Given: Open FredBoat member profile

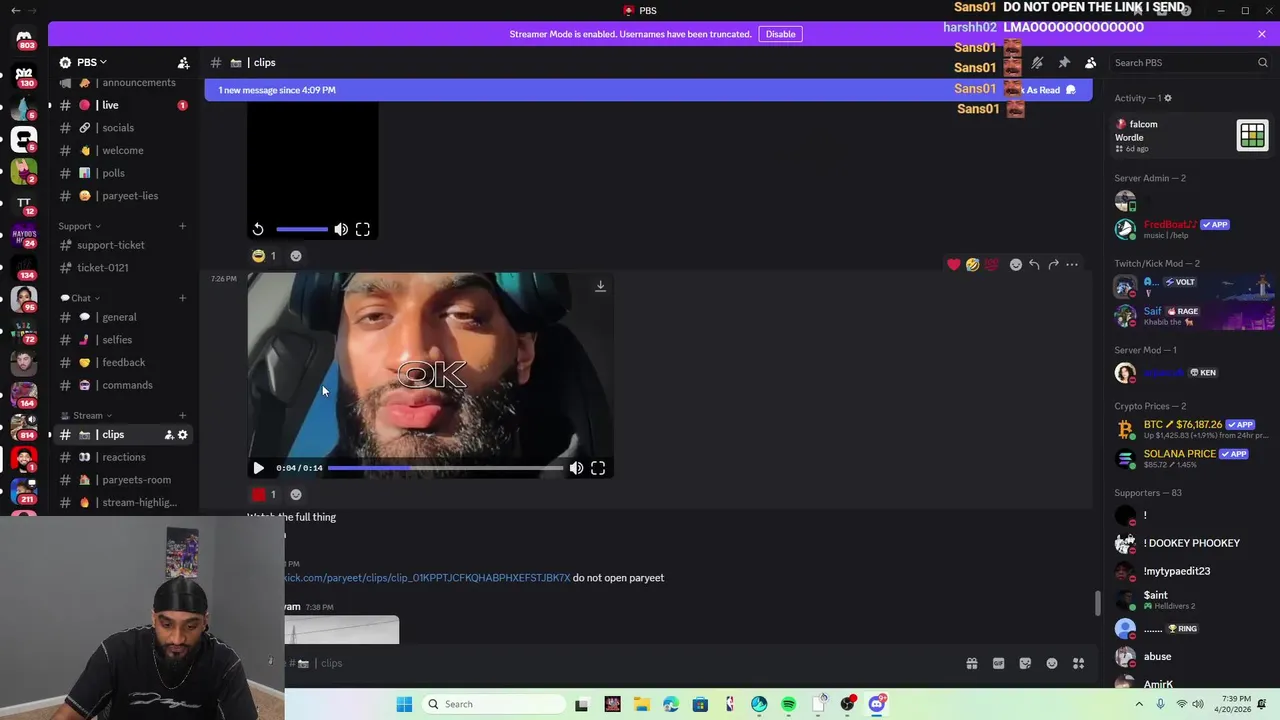Looking at the screenshot, I should 1190,229.
